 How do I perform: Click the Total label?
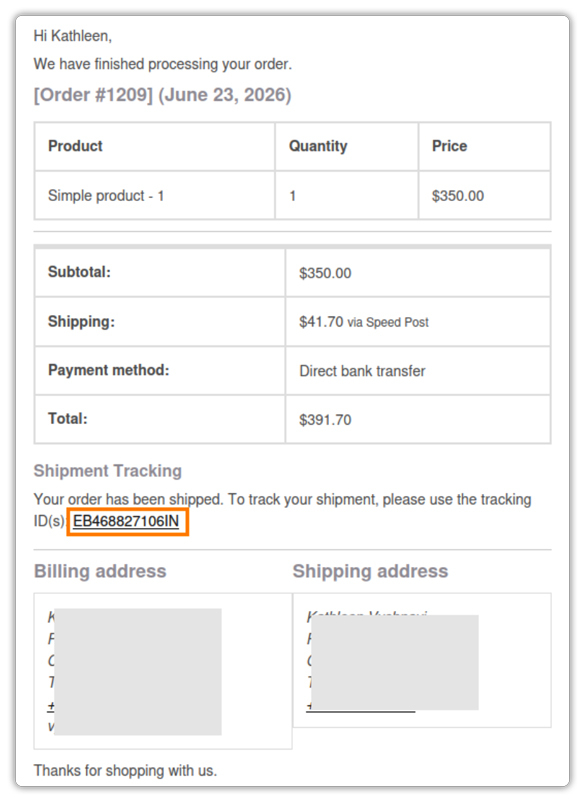(67, 419)
